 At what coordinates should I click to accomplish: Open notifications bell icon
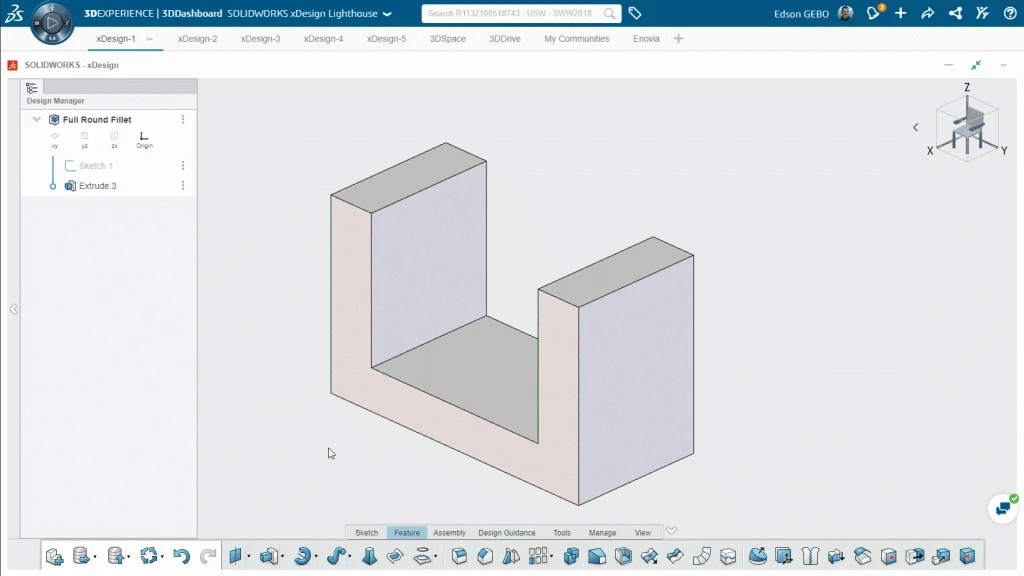(874, 13)
